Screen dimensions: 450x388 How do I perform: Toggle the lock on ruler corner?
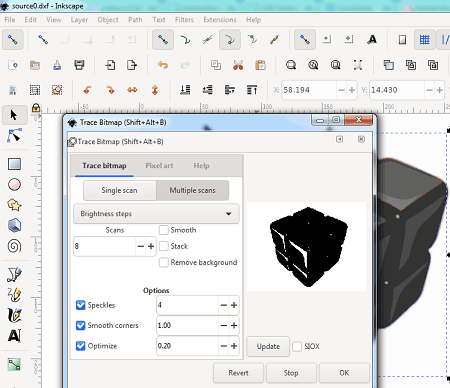pos(36,108)
